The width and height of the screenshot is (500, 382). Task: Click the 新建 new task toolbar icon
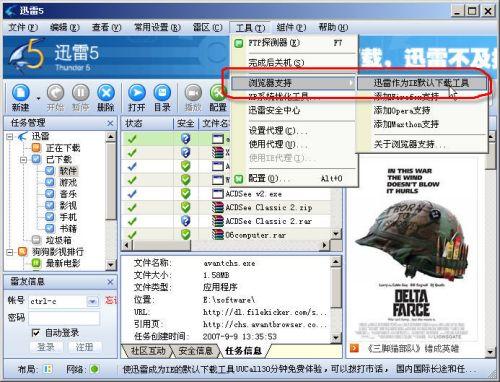21,97
